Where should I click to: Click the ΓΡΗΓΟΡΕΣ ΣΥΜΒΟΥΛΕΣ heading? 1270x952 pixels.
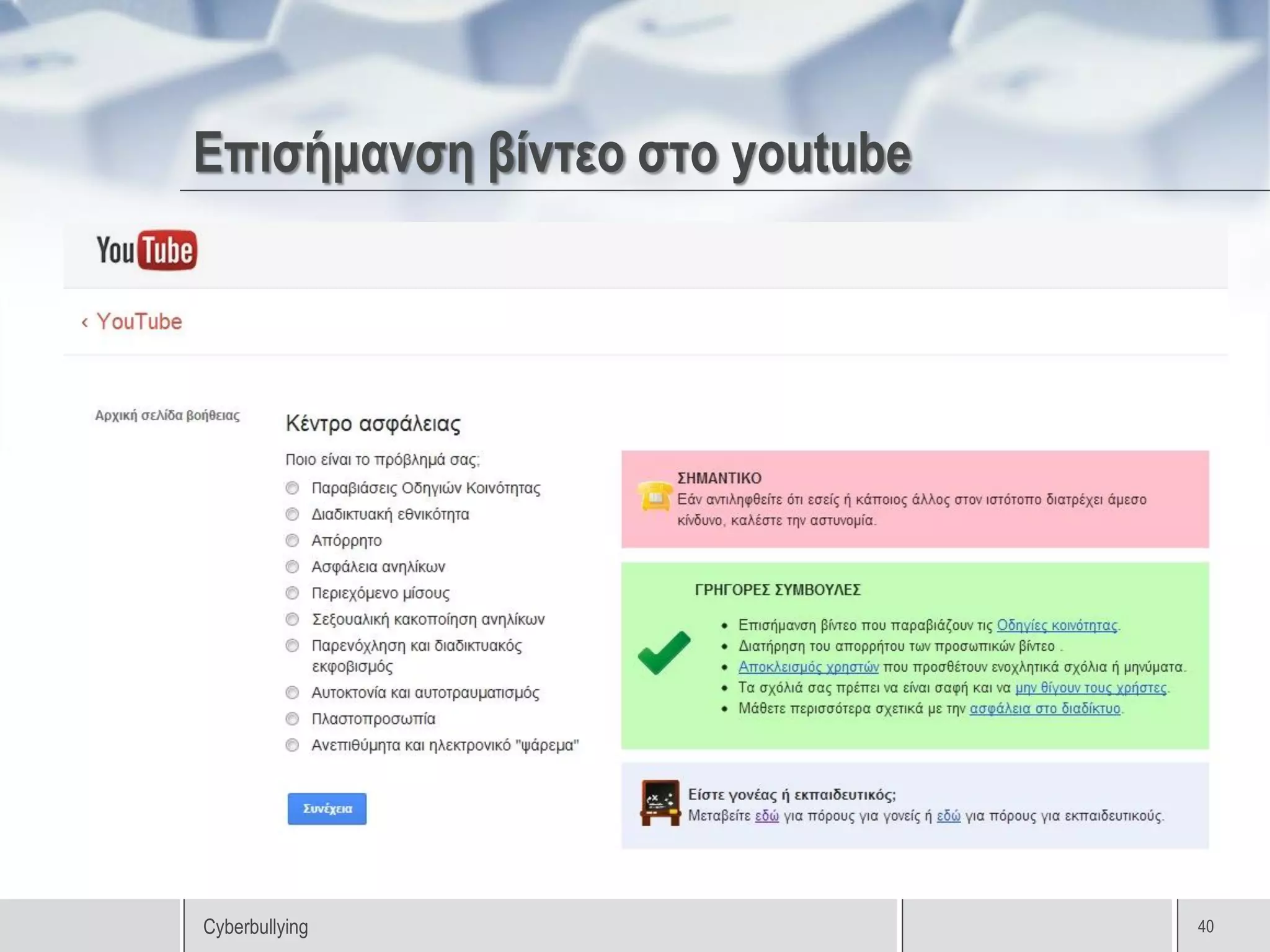coord(778,589)
